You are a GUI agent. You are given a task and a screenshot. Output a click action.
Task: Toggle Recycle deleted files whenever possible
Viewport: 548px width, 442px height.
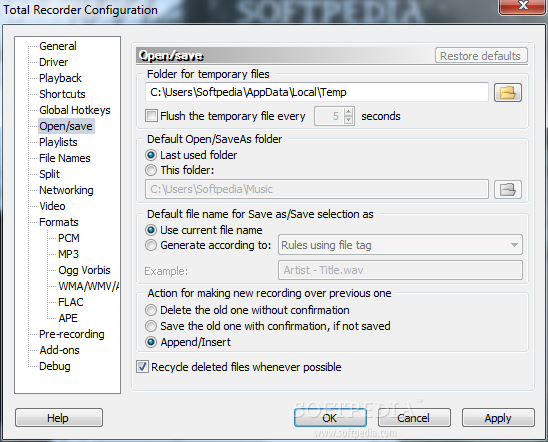(x=142, y=367)
